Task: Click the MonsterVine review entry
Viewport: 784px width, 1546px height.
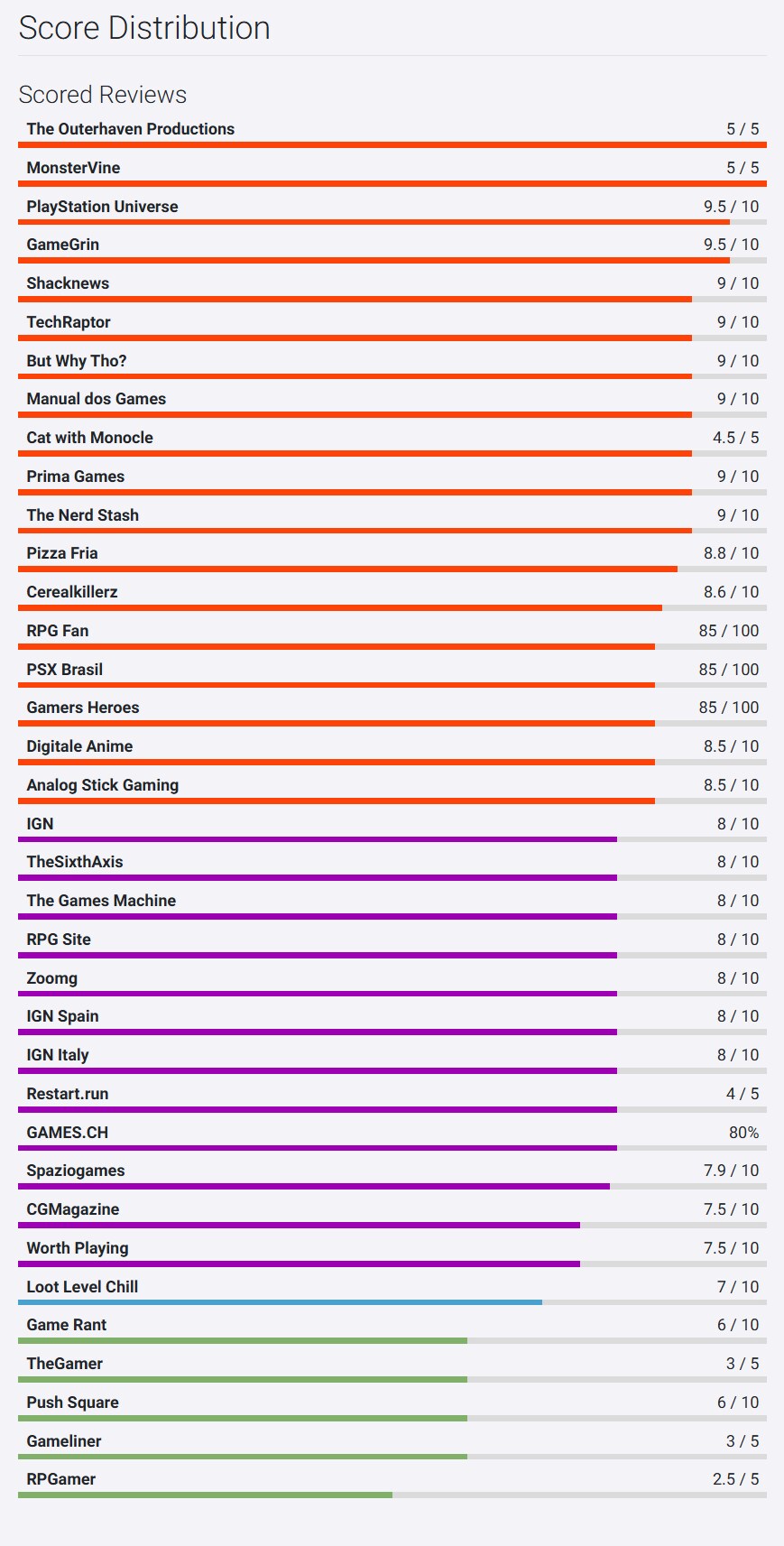Action: (x=73, y=168)
